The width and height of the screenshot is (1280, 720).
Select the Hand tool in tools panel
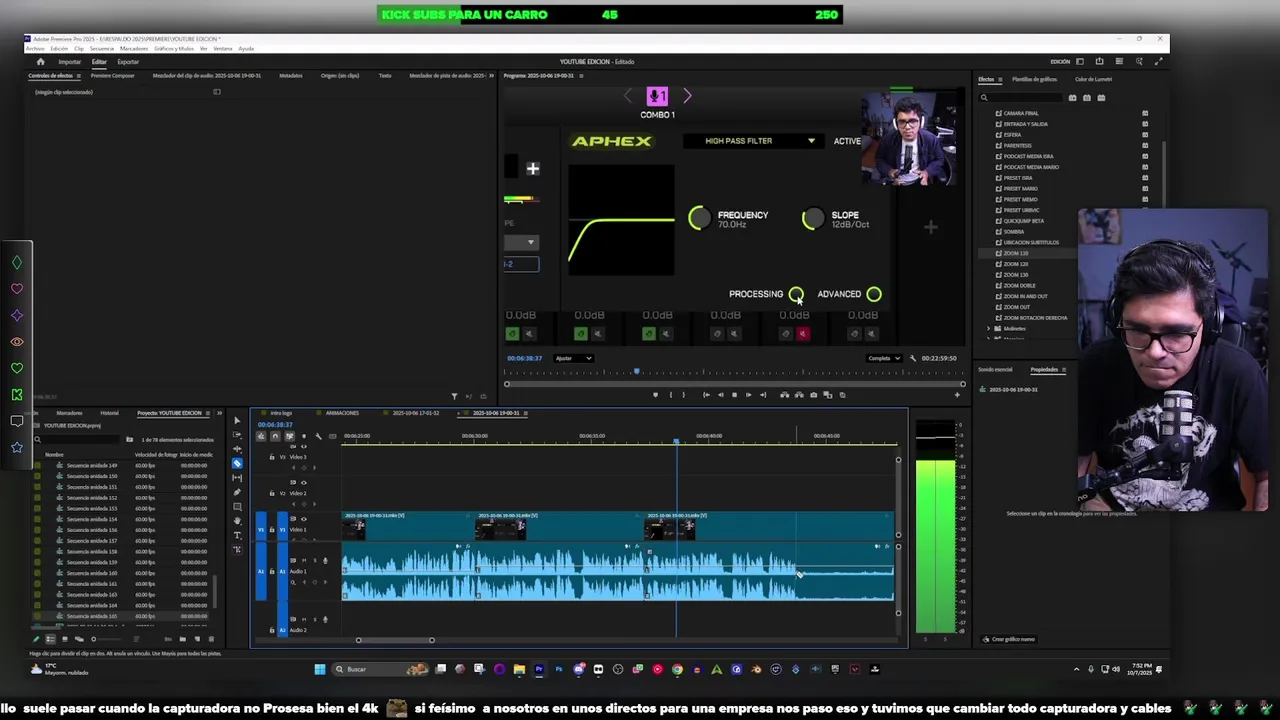pos(237,521)
